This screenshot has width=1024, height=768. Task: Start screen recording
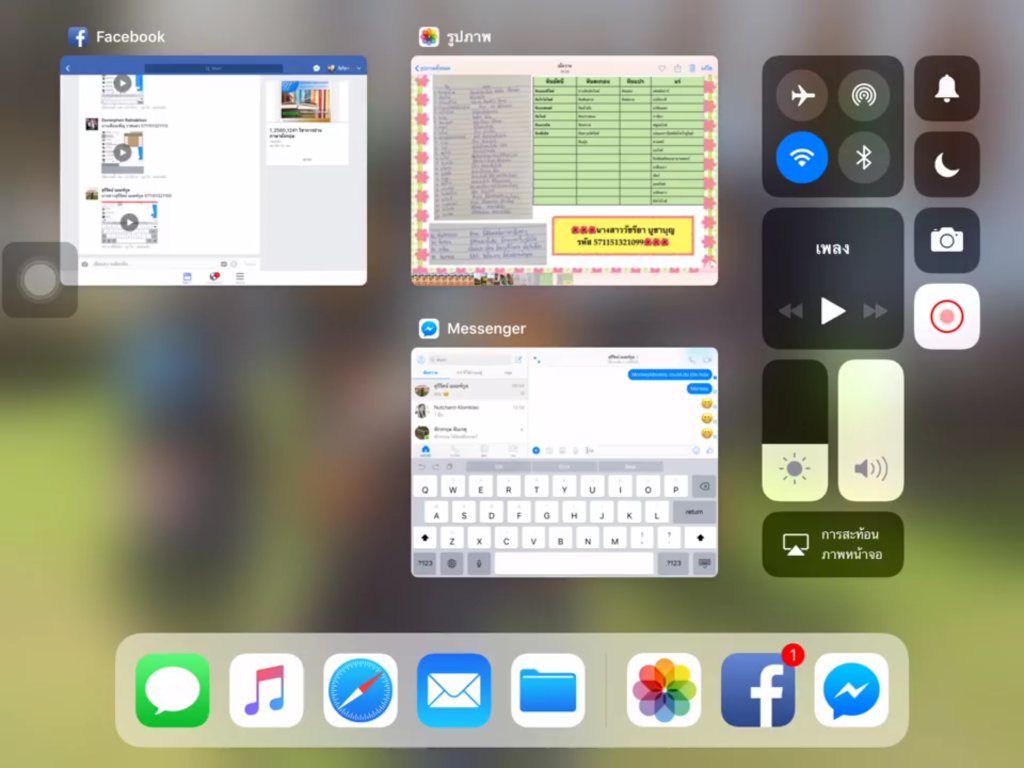tap(946, 316)
